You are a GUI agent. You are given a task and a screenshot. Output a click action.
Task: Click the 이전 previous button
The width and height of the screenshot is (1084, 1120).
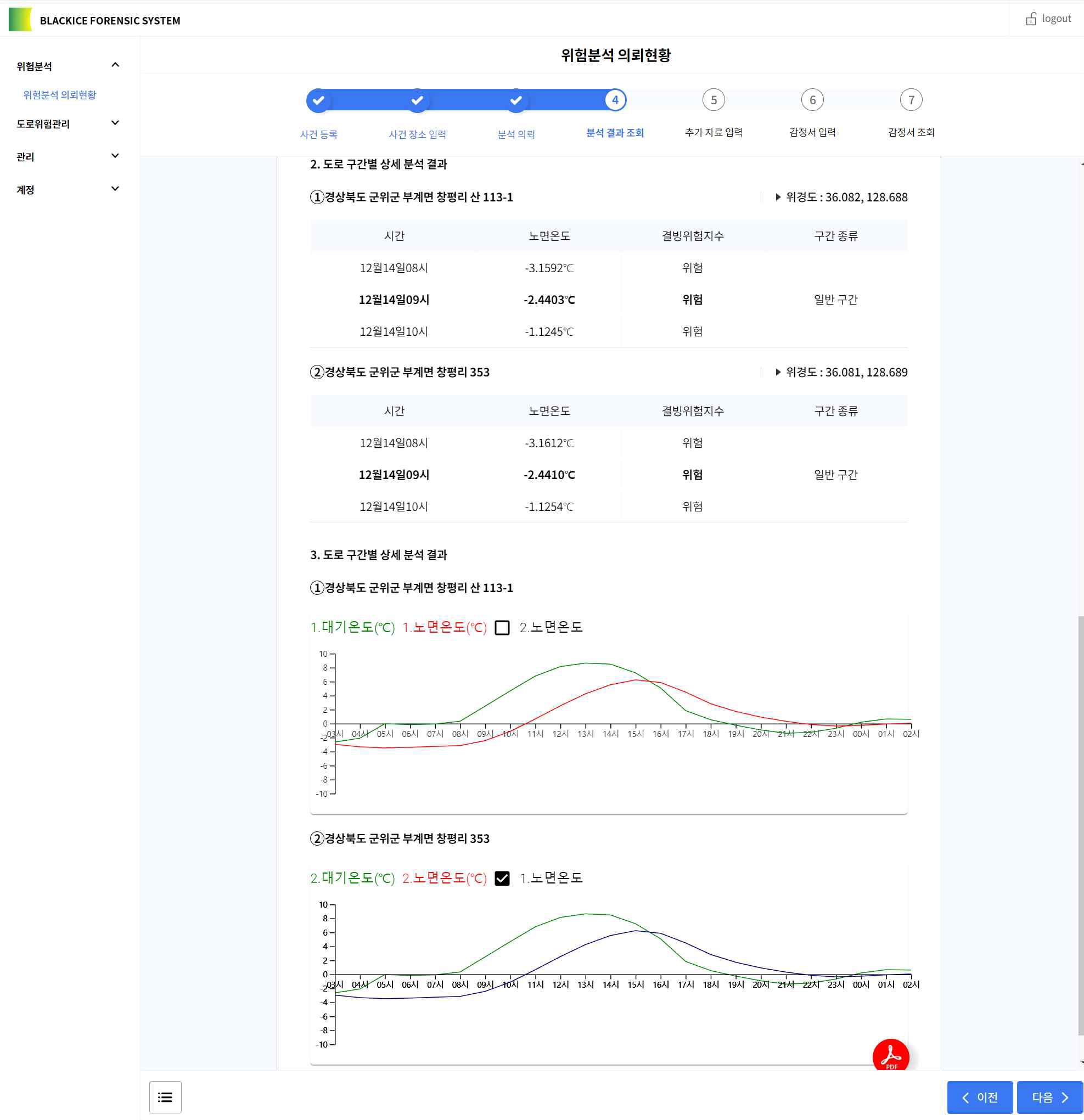(979, 1097)
